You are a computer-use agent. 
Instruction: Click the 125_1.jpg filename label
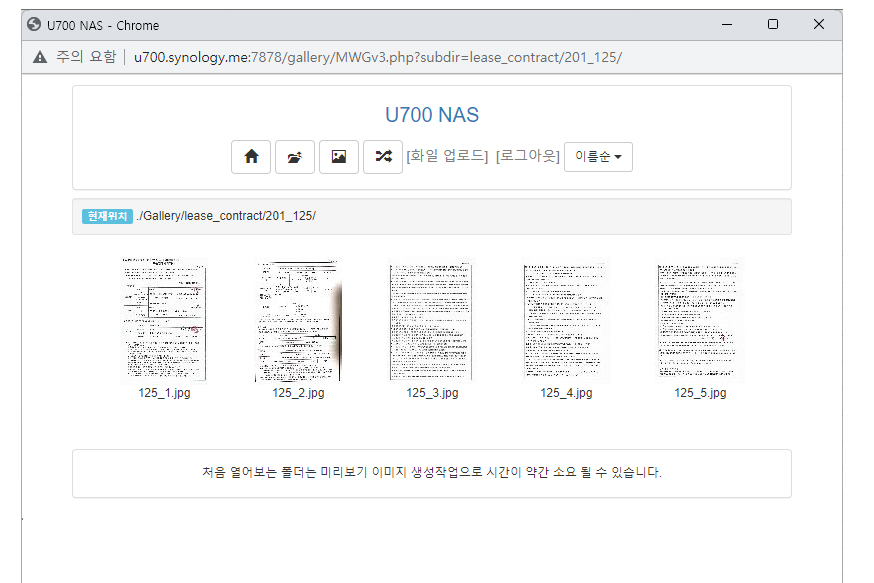tap(164, 393)
